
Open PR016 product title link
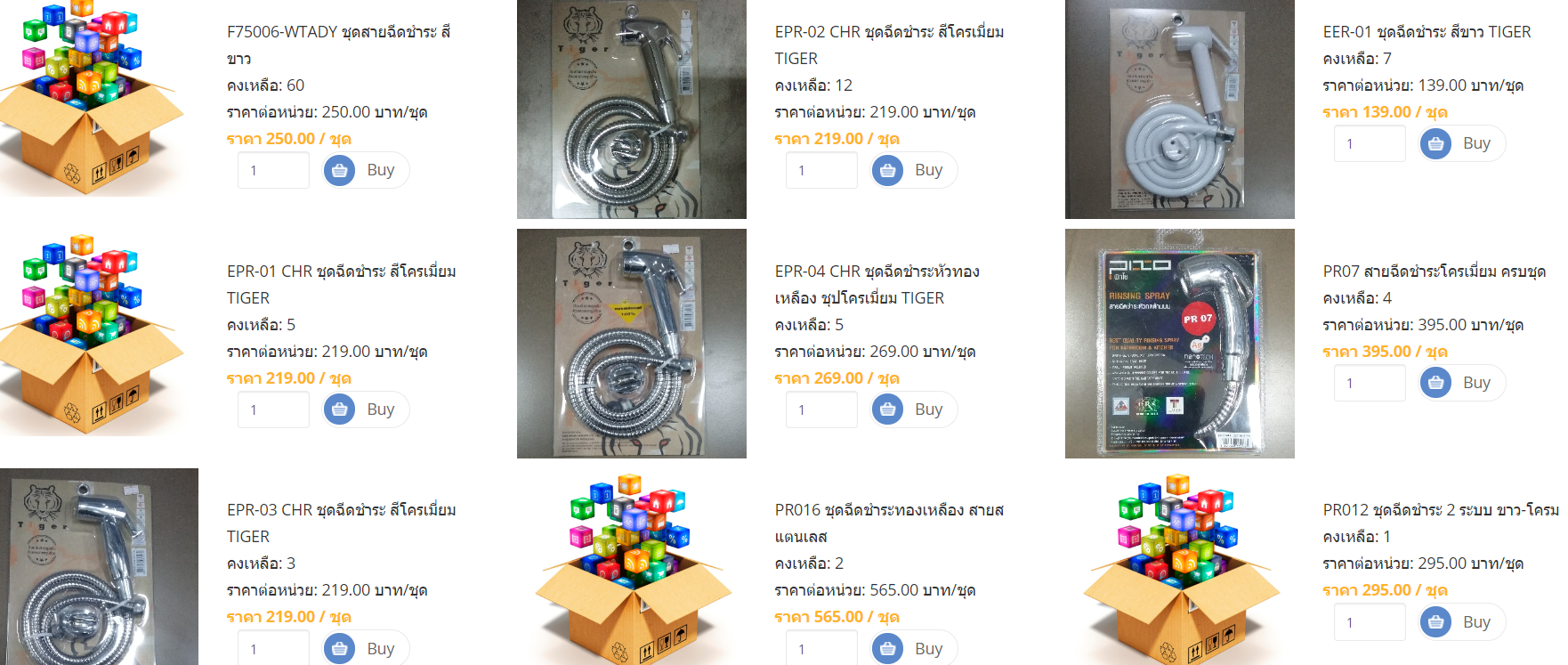tap(889, 523)
